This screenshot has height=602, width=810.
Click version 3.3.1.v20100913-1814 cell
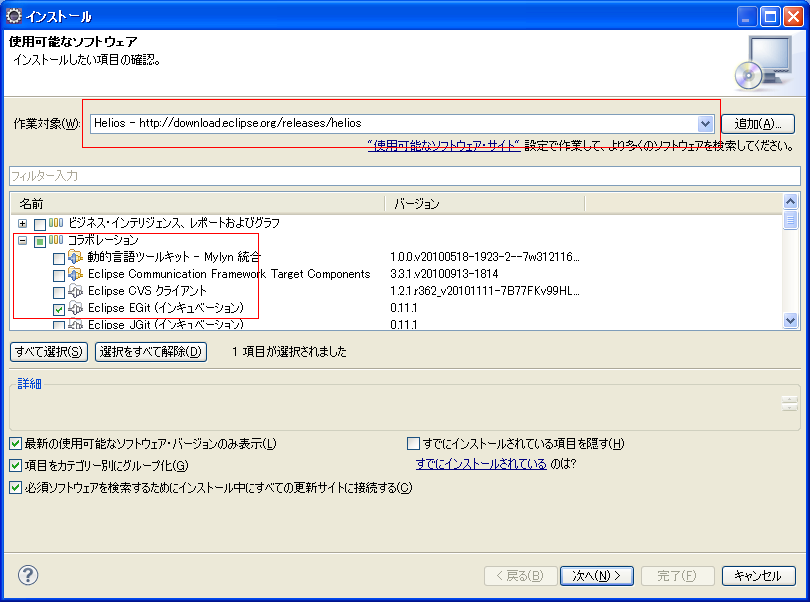pyautogui.click(x=444, y=273)
